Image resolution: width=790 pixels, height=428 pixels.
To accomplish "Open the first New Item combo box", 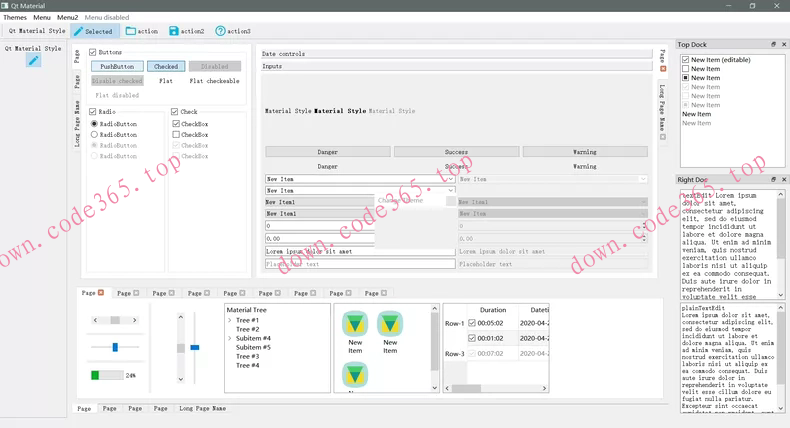I will click(x=359, y=179).
